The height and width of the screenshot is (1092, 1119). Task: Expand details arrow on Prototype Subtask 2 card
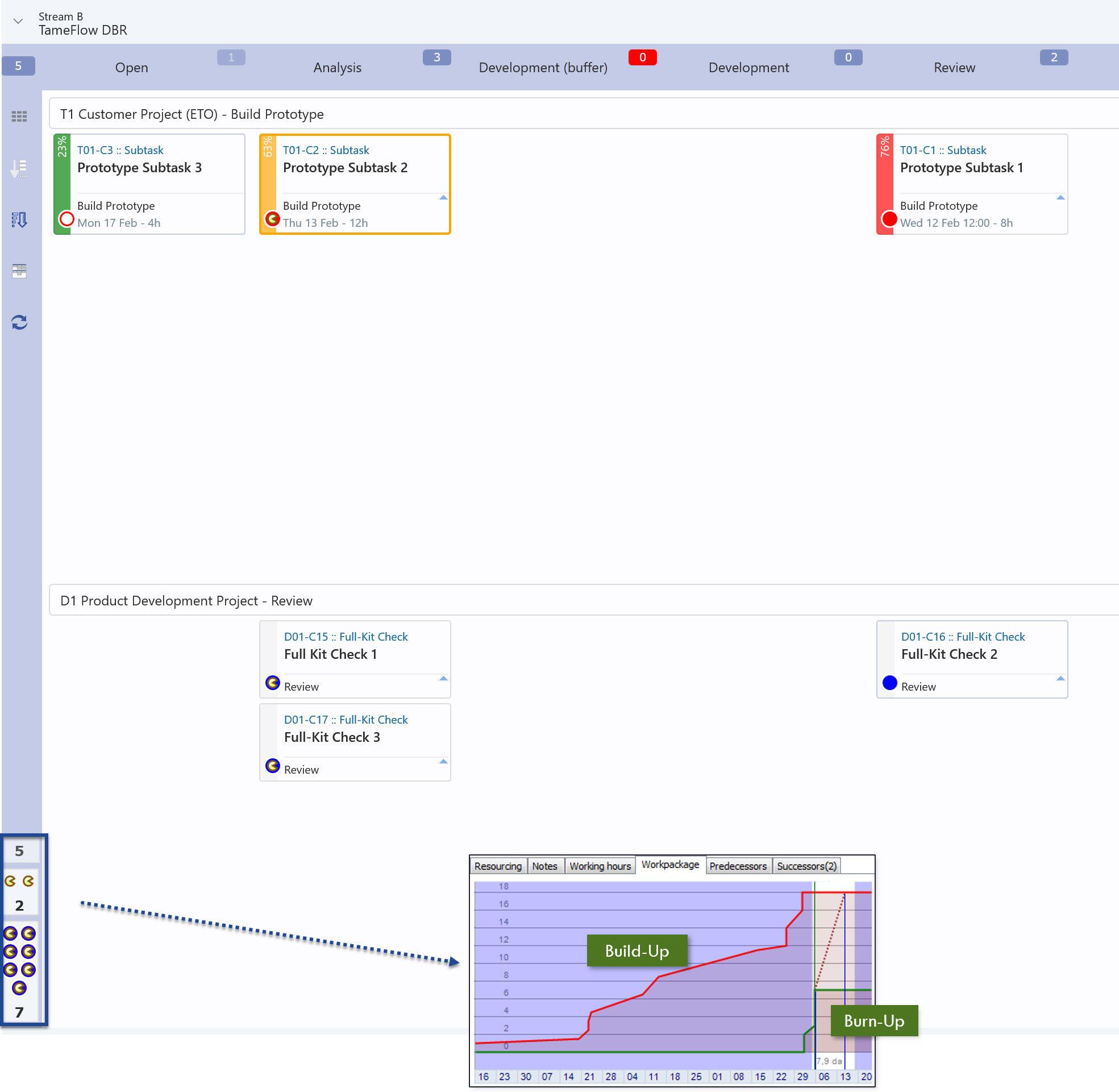tap(443, 197)
